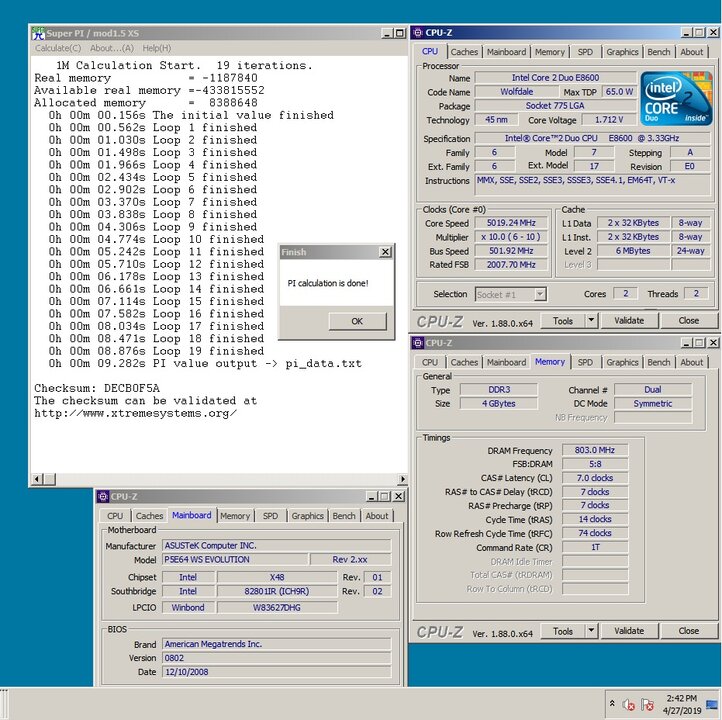Screen dimensions: 722x720
Task: Switch to Caches tab in top CPU-Z window
Action: pyautogui.click(x=464, y=52)
